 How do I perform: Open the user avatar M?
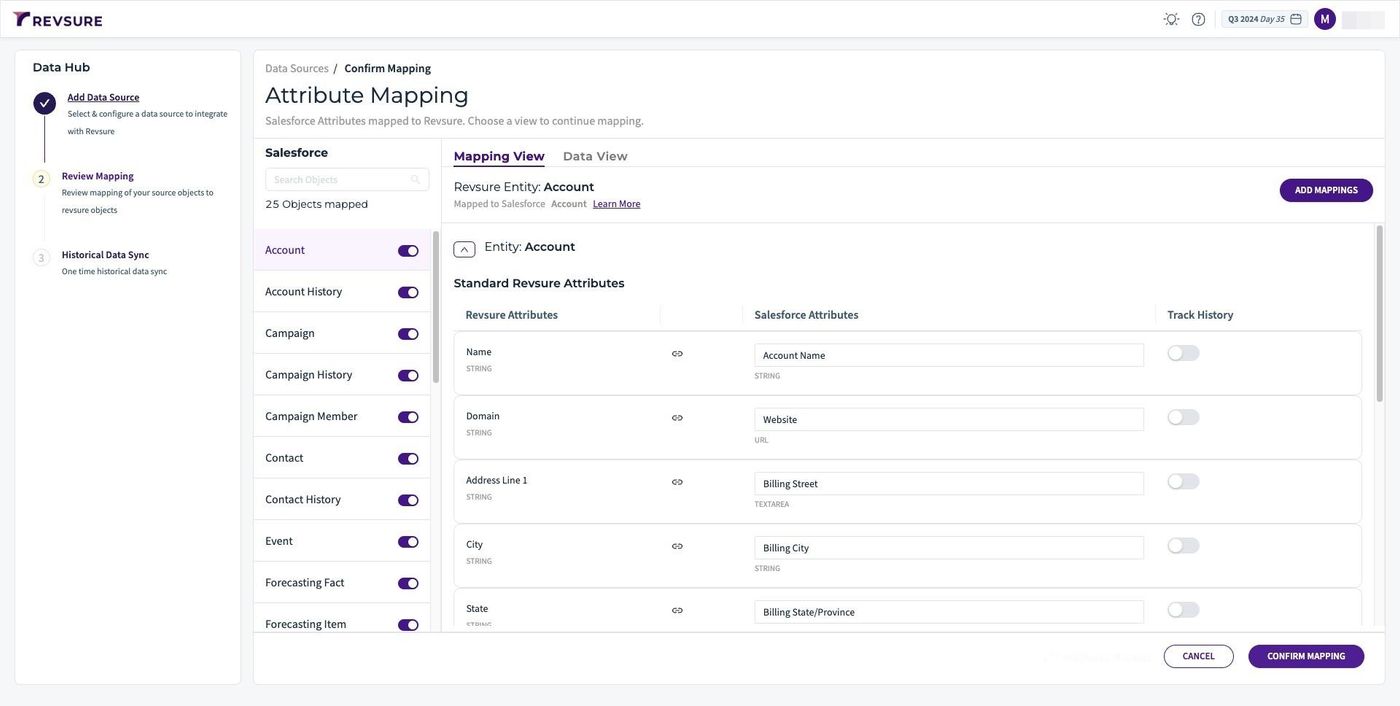(1325, 19)
